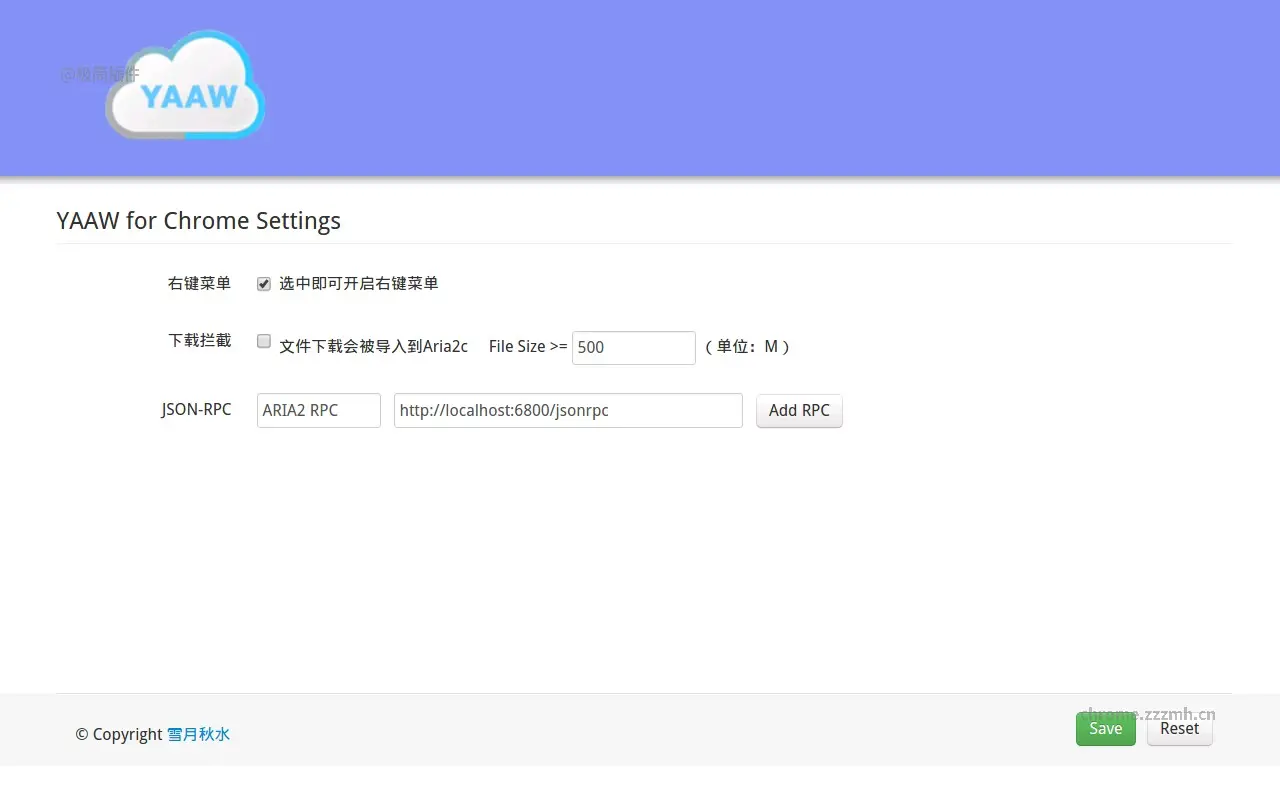Click the purple header banner
Viewport: 1280px width, 800px height.
click(640, 88)
